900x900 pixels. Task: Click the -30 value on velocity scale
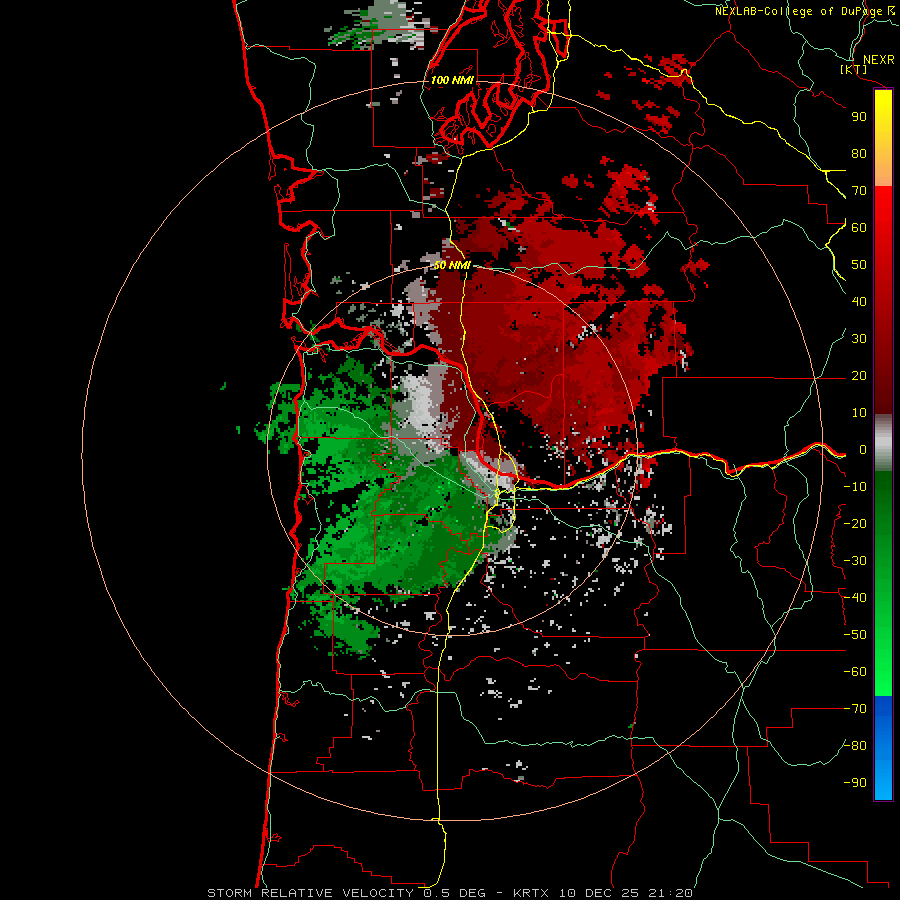coord(855,561)
